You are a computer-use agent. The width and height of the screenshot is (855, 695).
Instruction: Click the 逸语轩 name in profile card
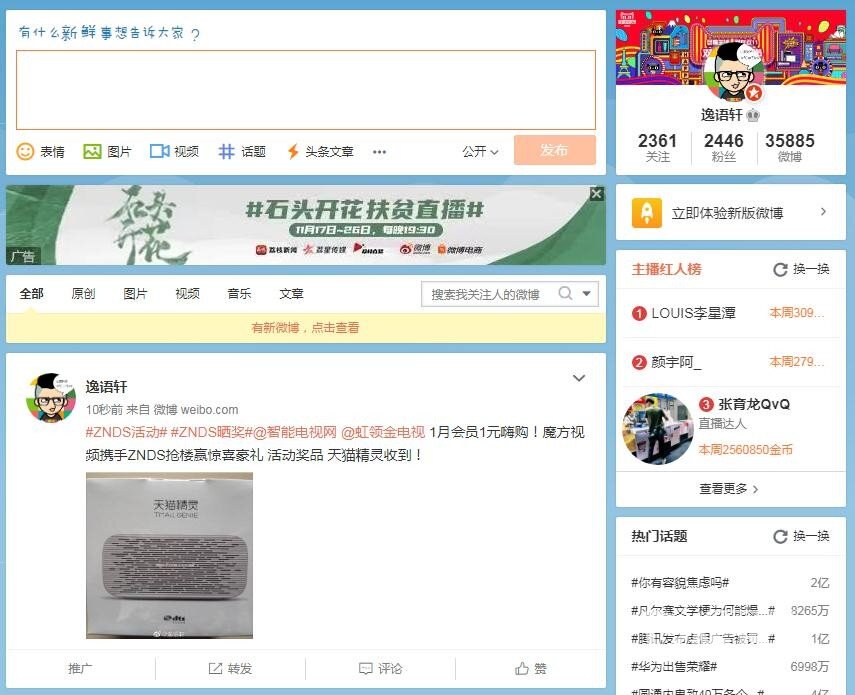coord(721,115)
